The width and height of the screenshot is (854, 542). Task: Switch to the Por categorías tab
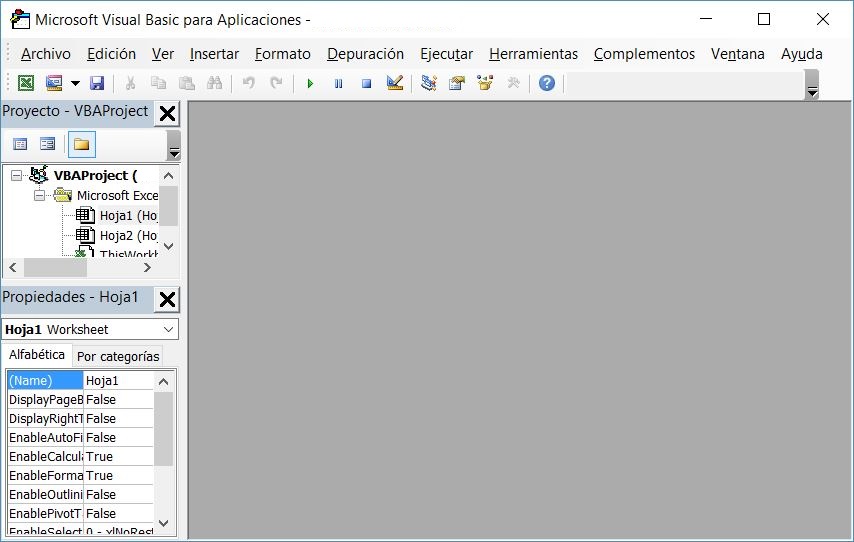[118, 356]
